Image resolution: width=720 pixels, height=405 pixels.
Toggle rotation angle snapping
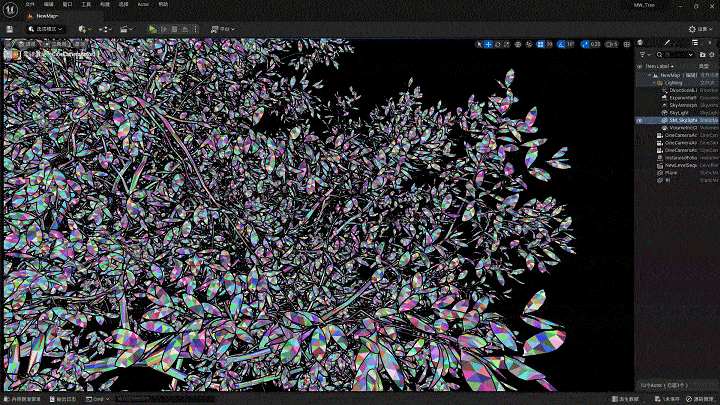pos(561,44)
